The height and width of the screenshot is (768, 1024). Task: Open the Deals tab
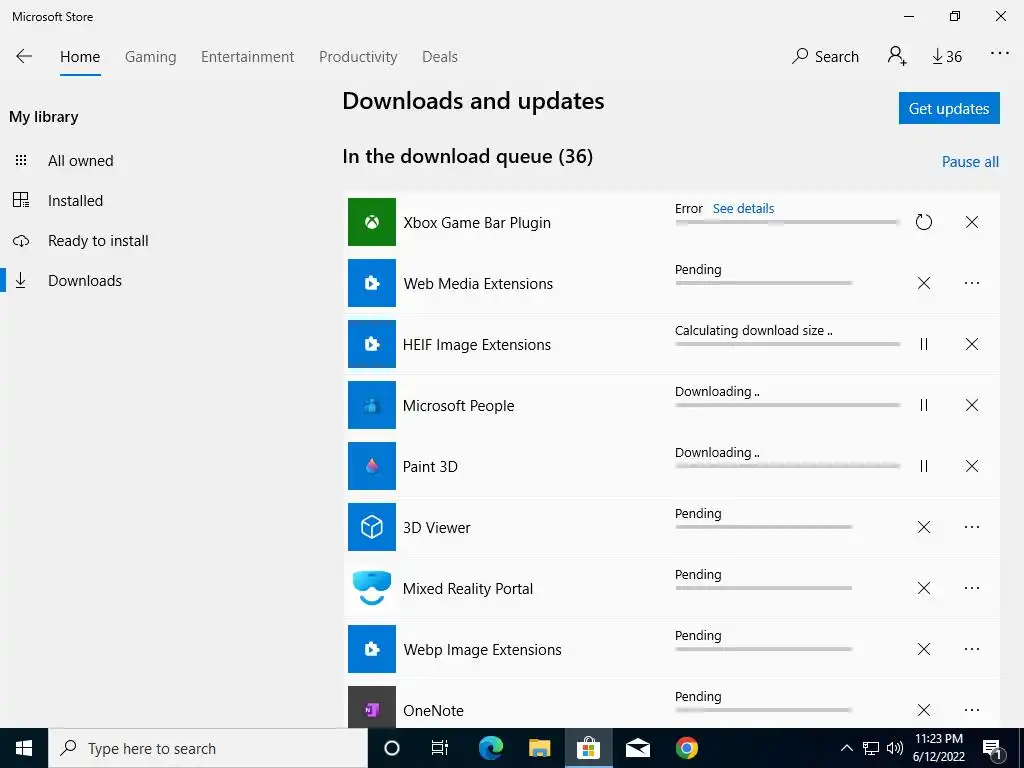pyautogui.click(x=440, y=57)
